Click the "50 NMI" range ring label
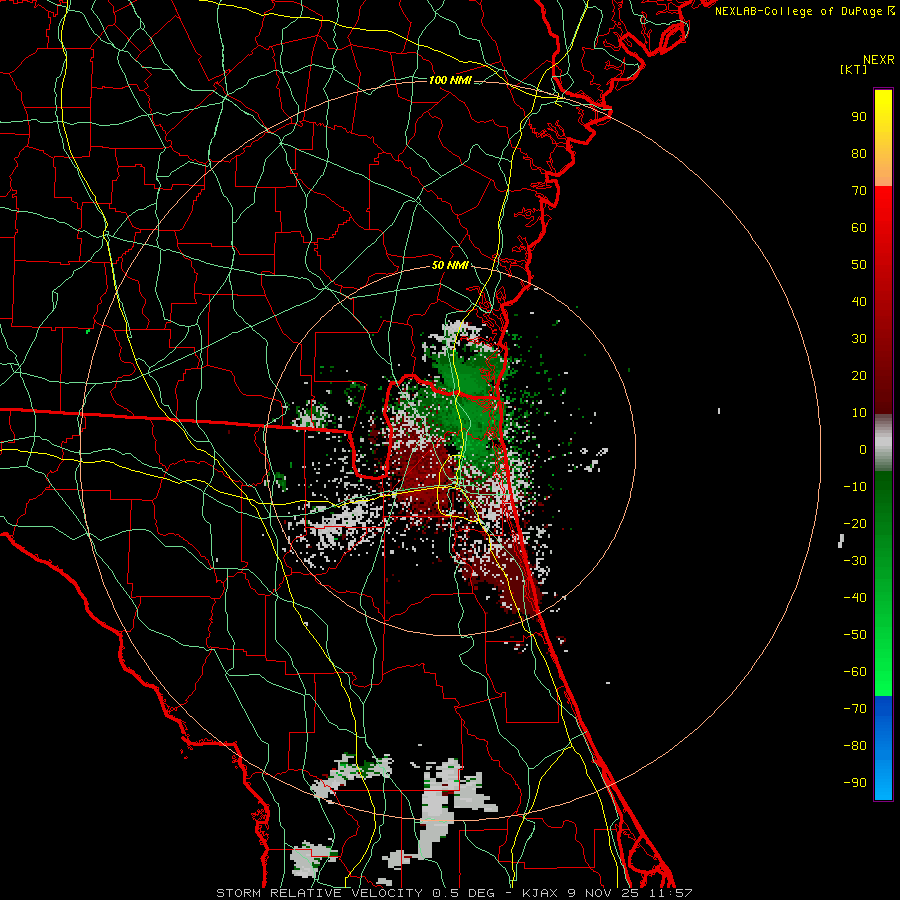This screenshot has width=900, height=900. click(x=450, y=265)
